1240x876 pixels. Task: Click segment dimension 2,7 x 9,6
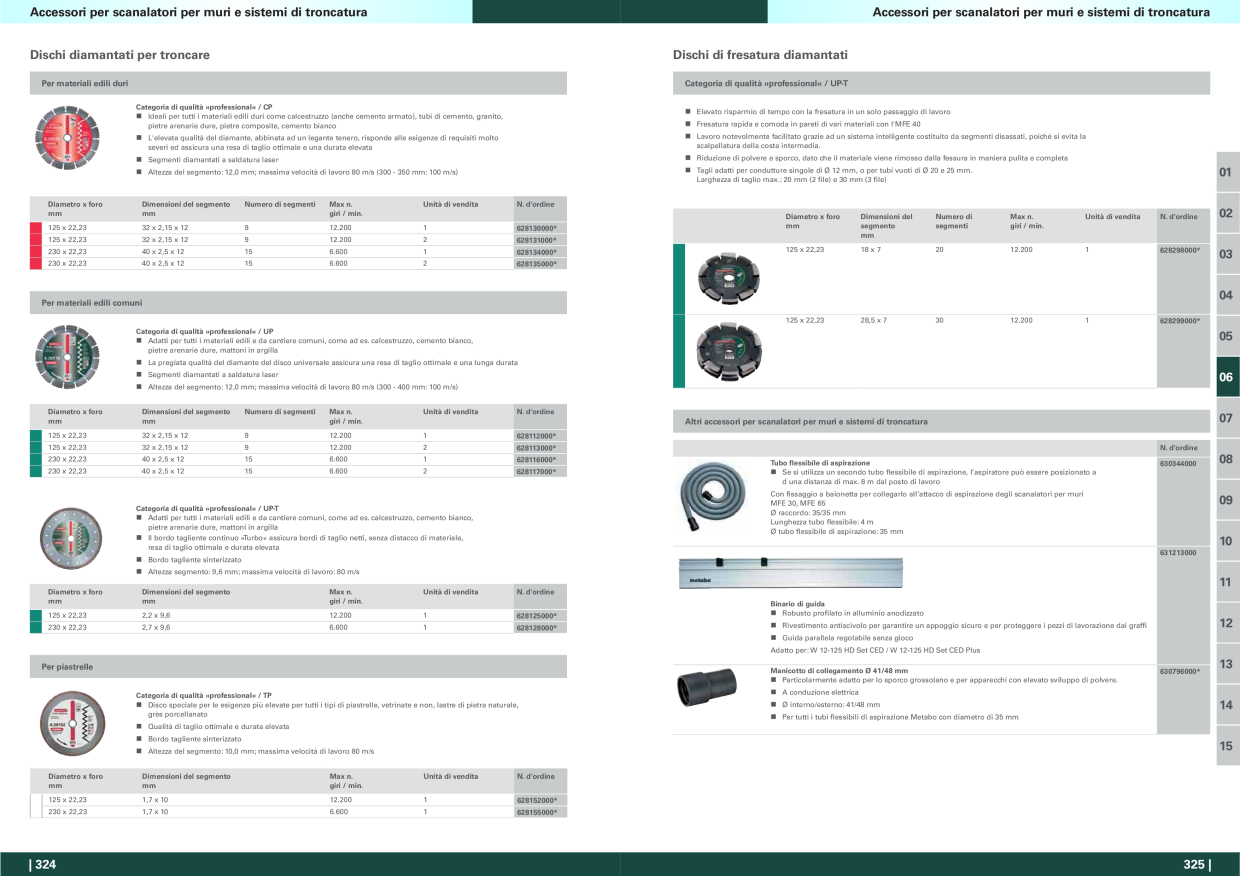(x=156, y=627)
